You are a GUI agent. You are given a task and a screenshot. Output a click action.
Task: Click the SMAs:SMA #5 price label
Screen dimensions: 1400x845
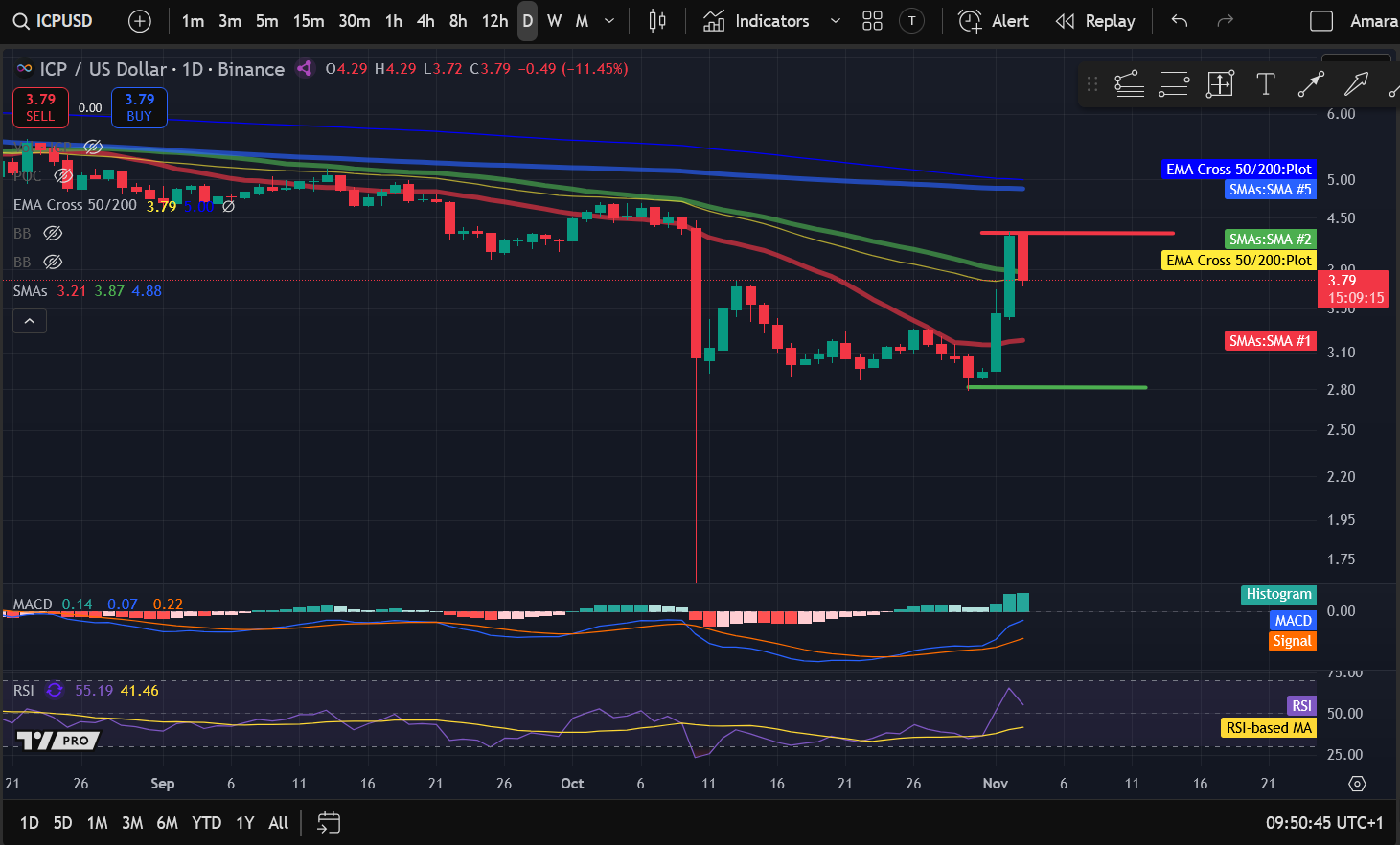click(x=1270, y=190)
